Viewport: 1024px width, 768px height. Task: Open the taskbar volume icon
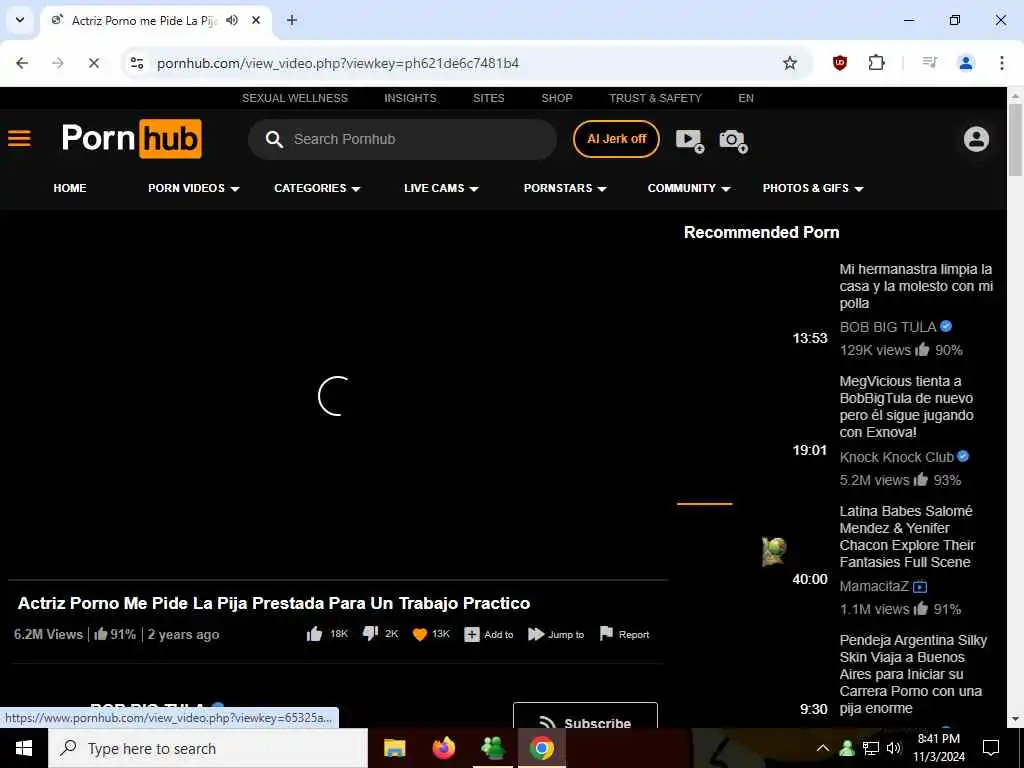(894, 748)
